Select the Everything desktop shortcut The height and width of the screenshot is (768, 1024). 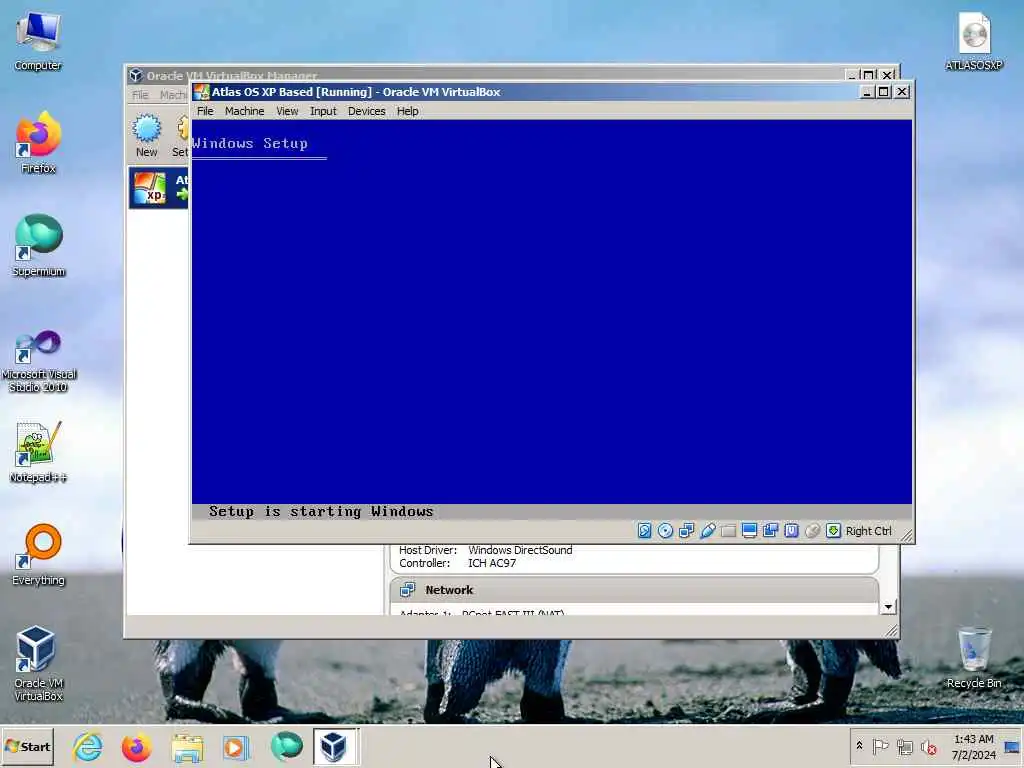point(38,554)
